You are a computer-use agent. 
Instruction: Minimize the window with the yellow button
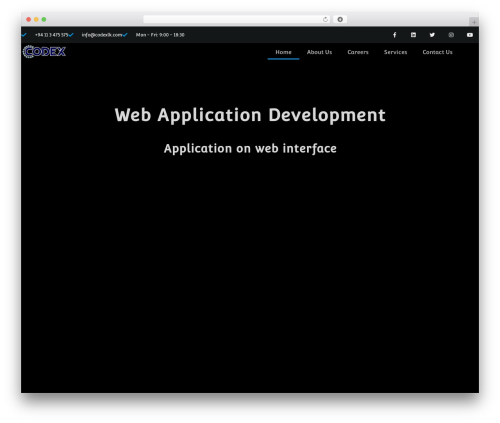(36, 19)
